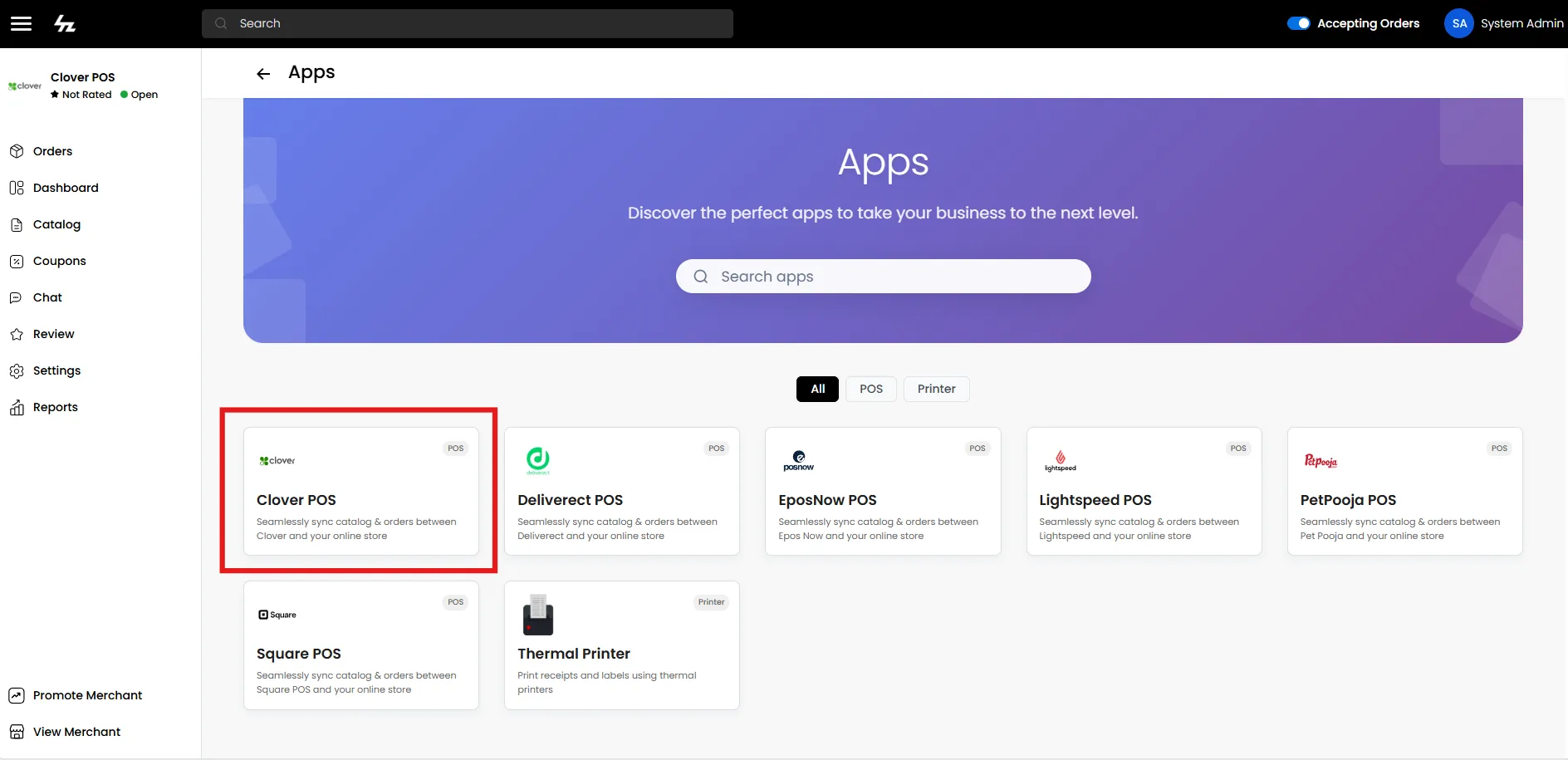Click the Orders box icon in sidebar
The height and width of the screenshot is (760, 1568).
(x=17, y=151)
